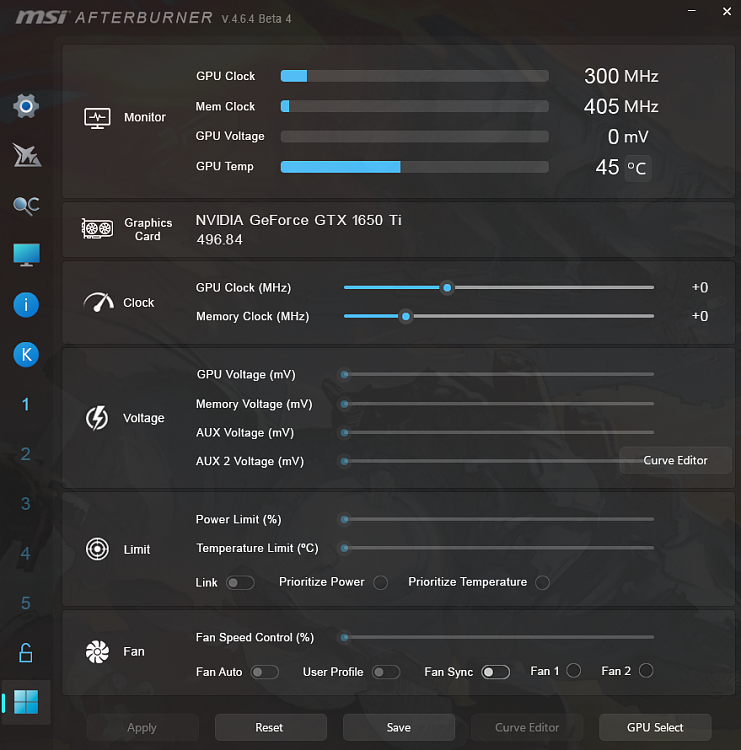Toggle the Link switch

point(240,583)
